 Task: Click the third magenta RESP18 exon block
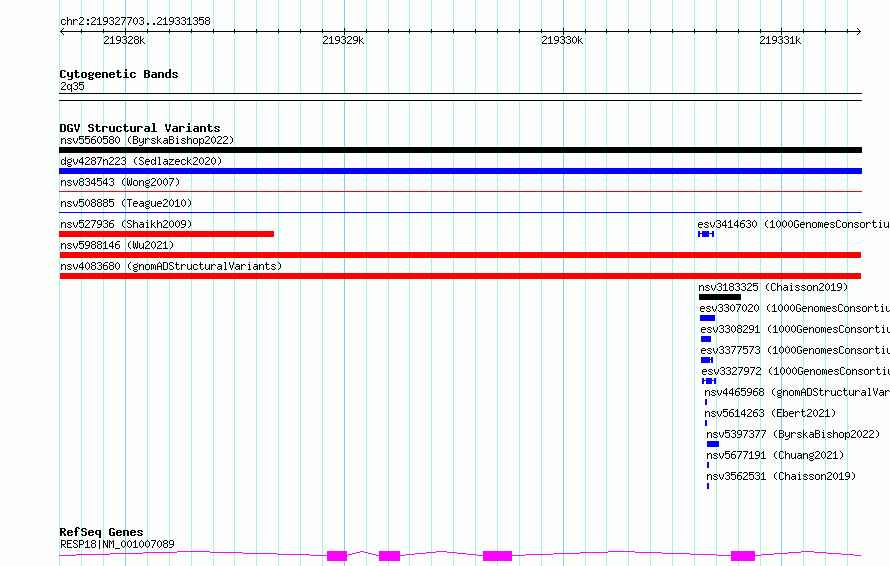point(497,556)
